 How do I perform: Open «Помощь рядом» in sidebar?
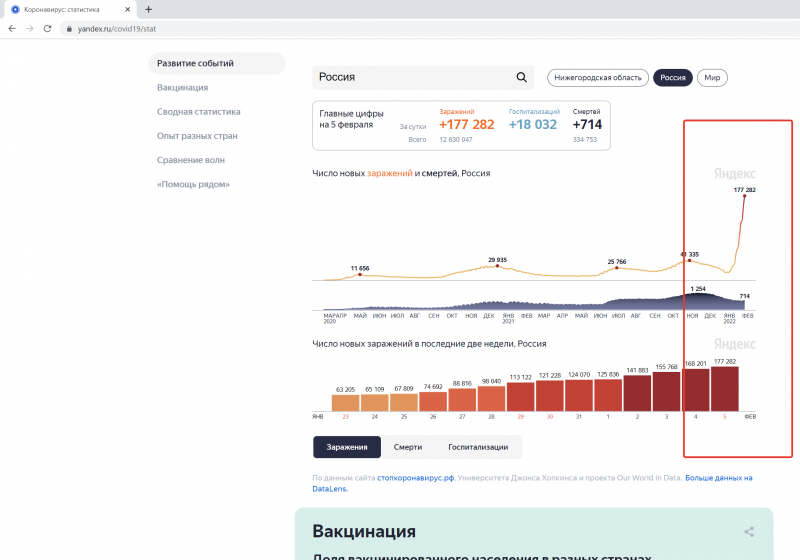click(x=193, y=185)
